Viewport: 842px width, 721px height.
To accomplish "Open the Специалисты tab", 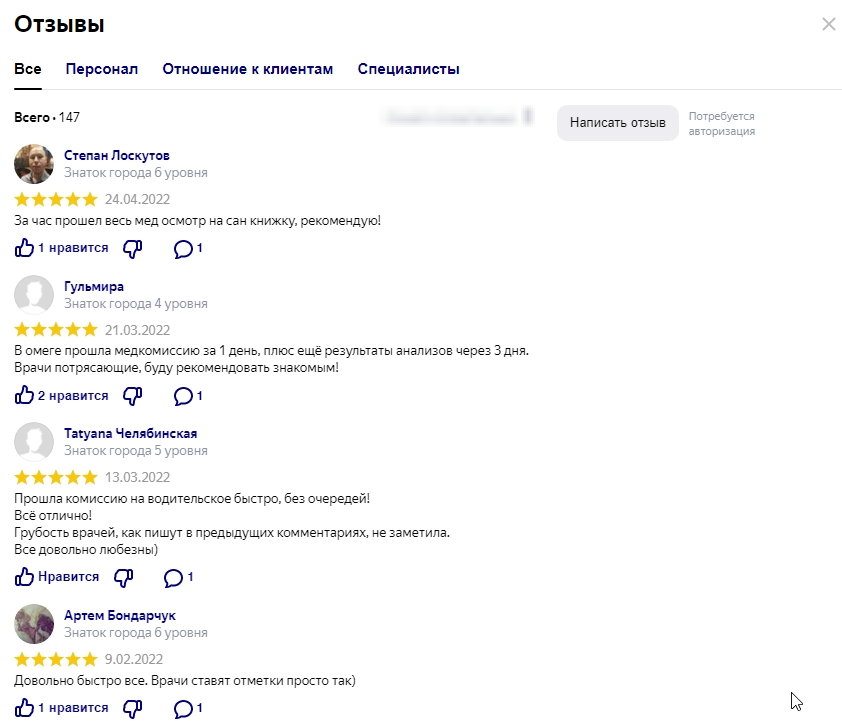I will [408, 69].
